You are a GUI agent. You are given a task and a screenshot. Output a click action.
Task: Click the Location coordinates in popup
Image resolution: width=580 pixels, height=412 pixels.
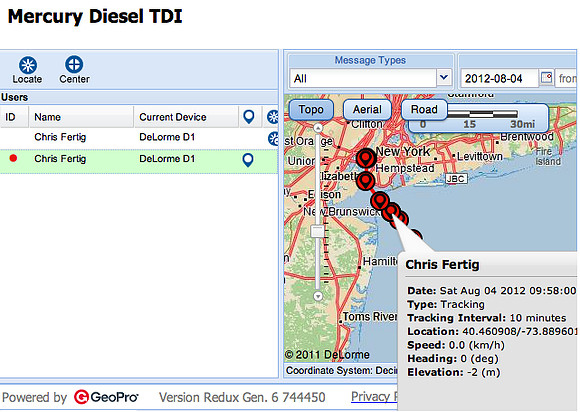519,331
